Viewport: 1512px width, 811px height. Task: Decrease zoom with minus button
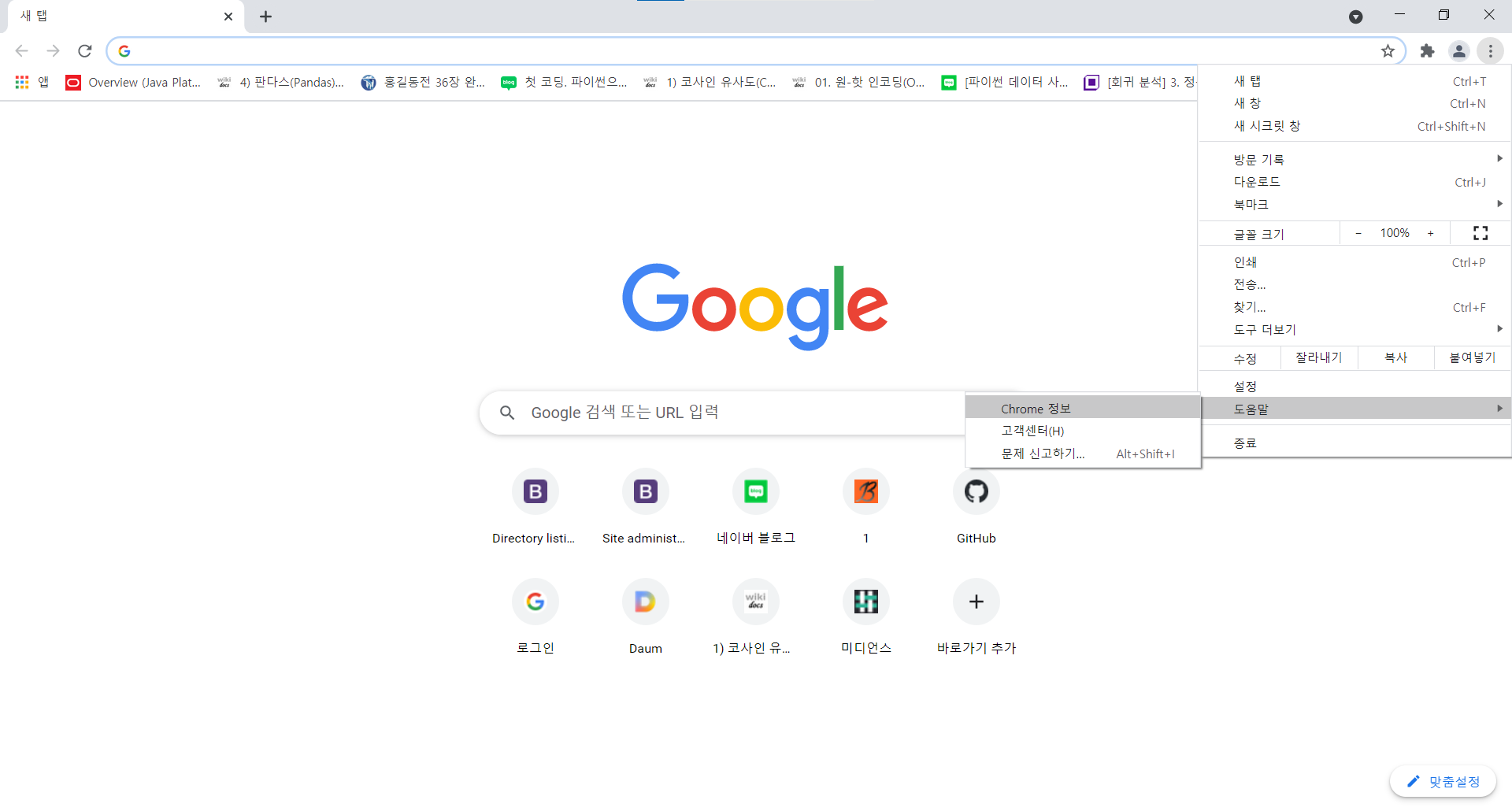point(1358,233)
